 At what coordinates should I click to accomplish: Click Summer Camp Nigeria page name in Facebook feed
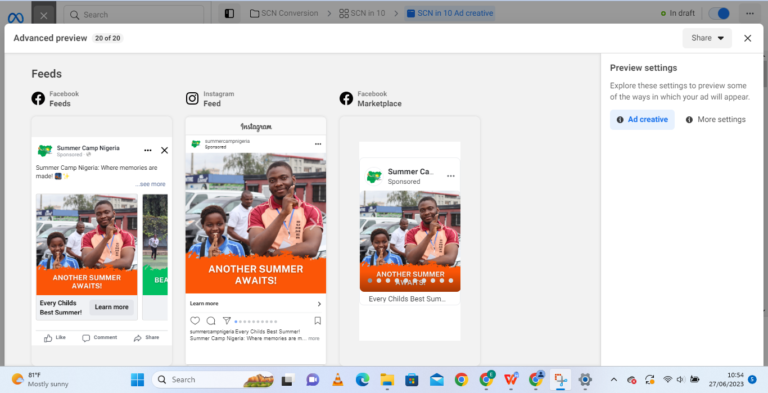[x=88, y=148]
